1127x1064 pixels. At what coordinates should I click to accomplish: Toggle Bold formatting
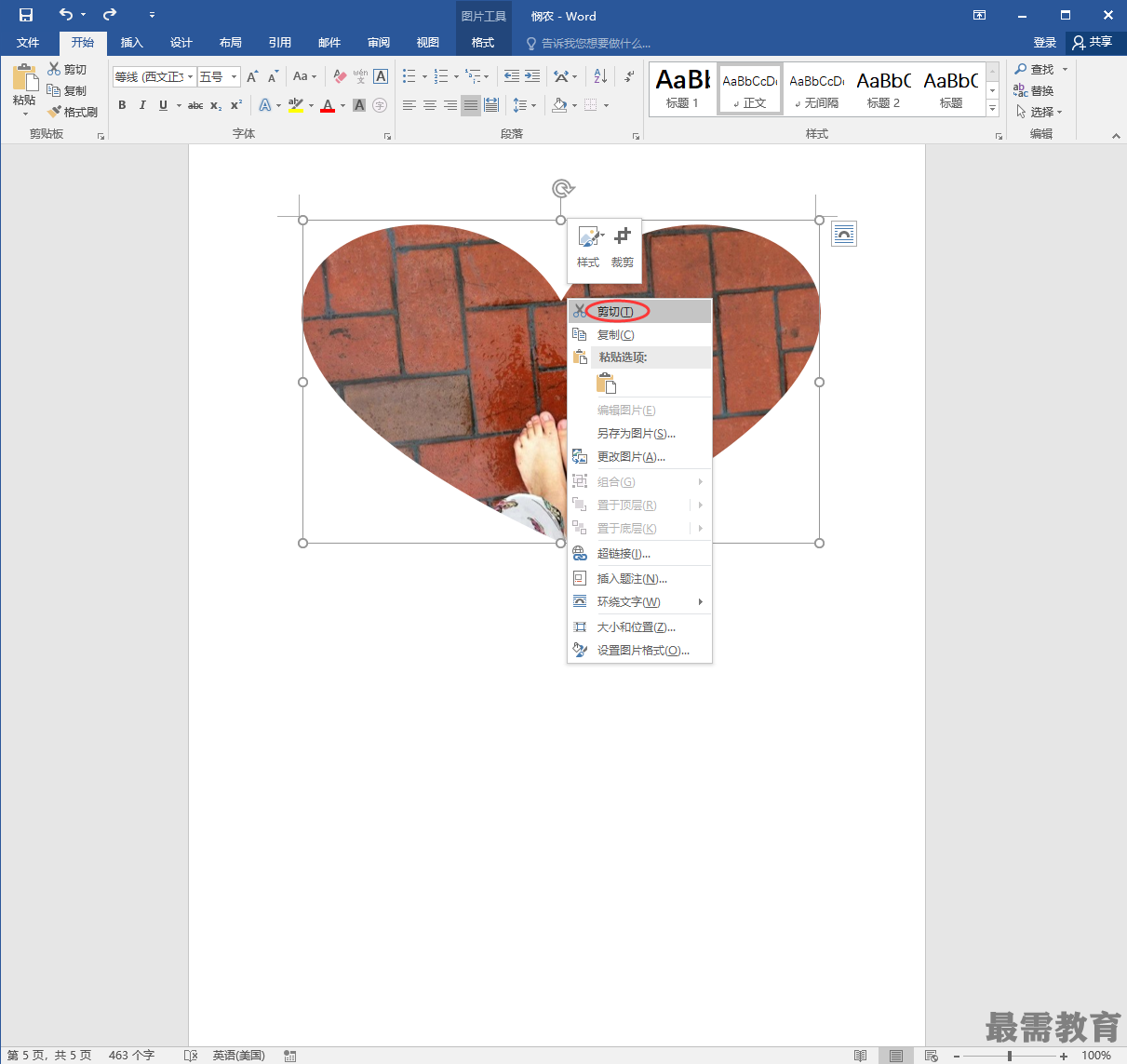[x=122, y=105]
